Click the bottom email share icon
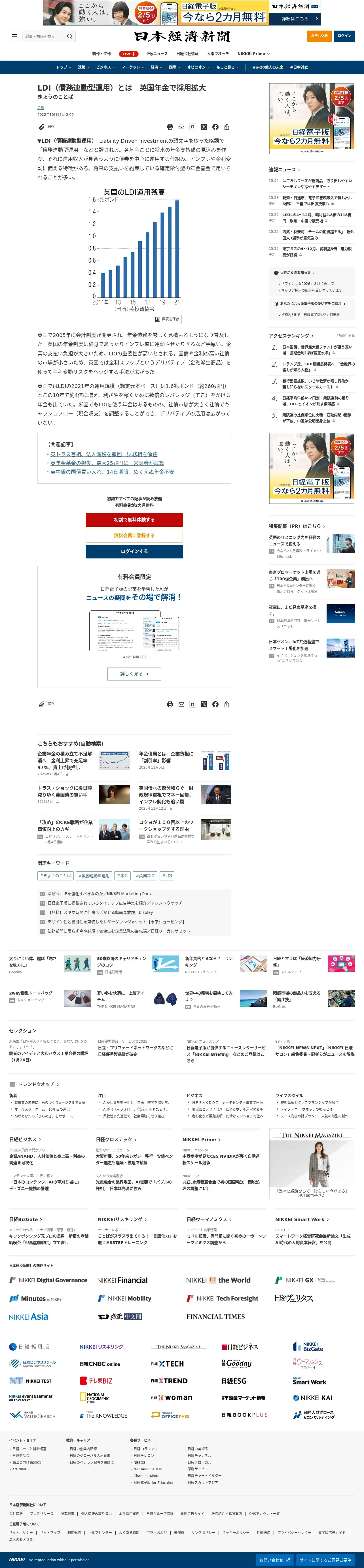The image size is (364, 1568). (x=181, y=704)
